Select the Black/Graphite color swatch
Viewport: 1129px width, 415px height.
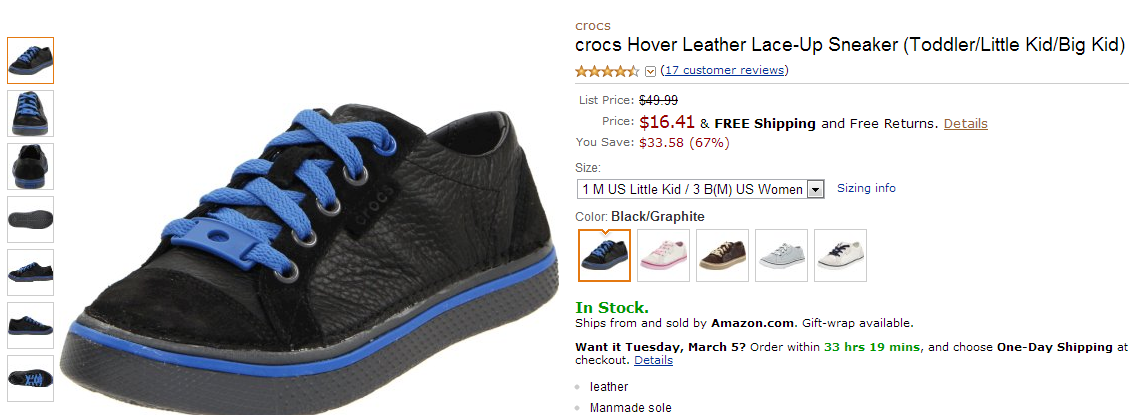tap(605, 255)
